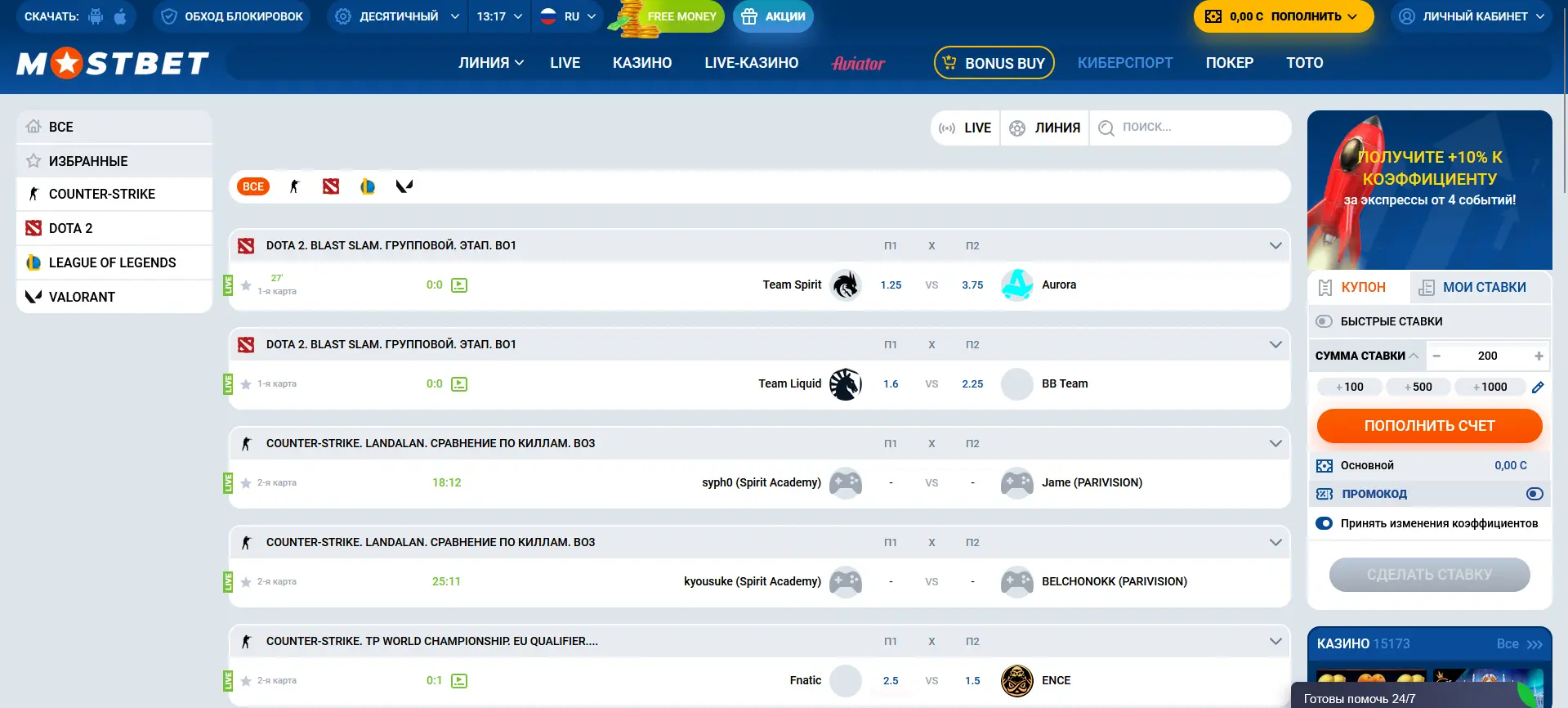Viewport: 1568px width, 708px height.
Task: Filter by Dota 2 icon in filter bar
Action: (331, 186)
